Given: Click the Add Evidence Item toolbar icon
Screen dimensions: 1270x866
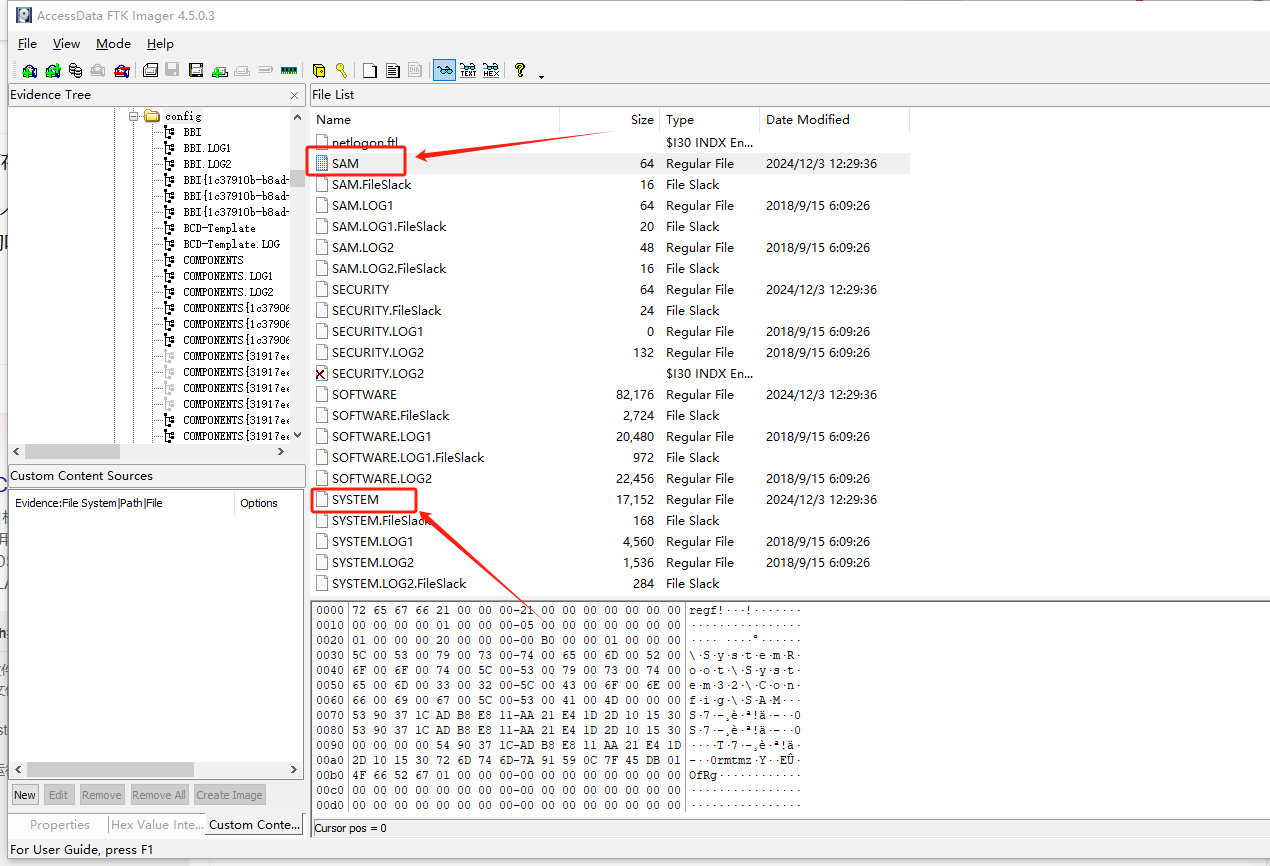Looking at the screenshot, I should [x=29, y=70].
